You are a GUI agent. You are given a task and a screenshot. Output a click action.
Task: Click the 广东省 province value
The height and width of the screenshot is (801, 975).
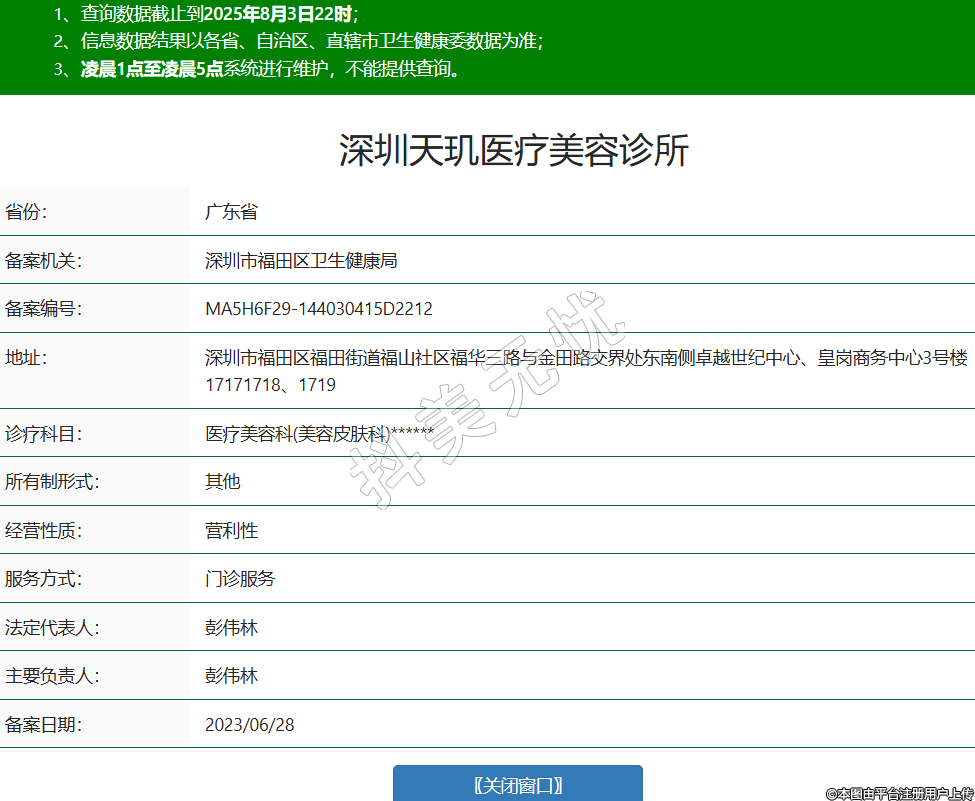pos(231,212)
